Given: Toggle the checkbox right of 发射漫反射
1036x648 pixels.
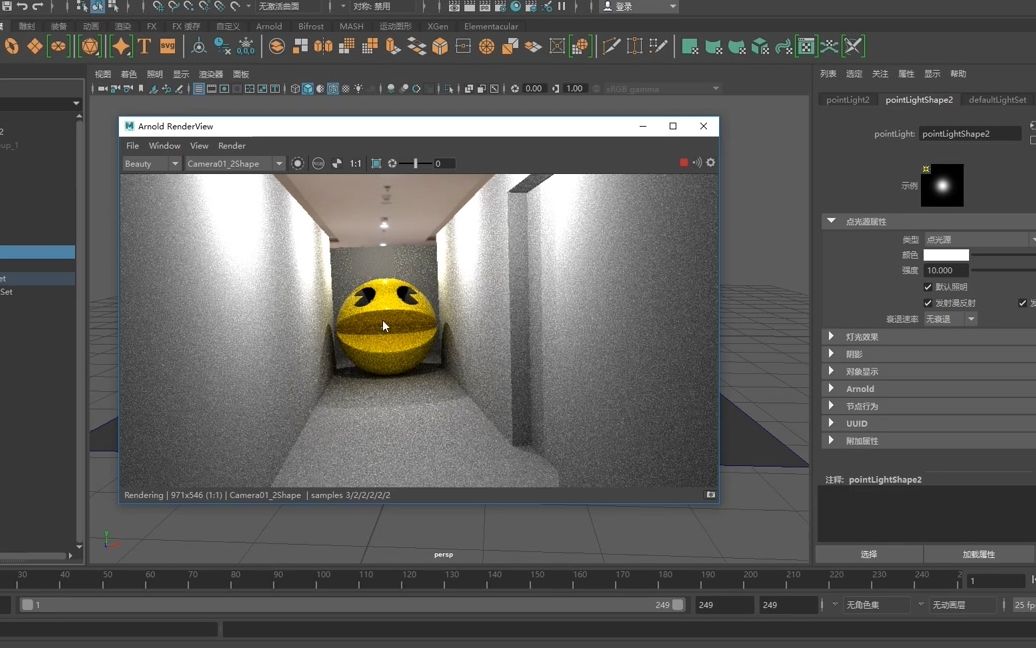Looking at the screenshot, I should coord(1021,303).
